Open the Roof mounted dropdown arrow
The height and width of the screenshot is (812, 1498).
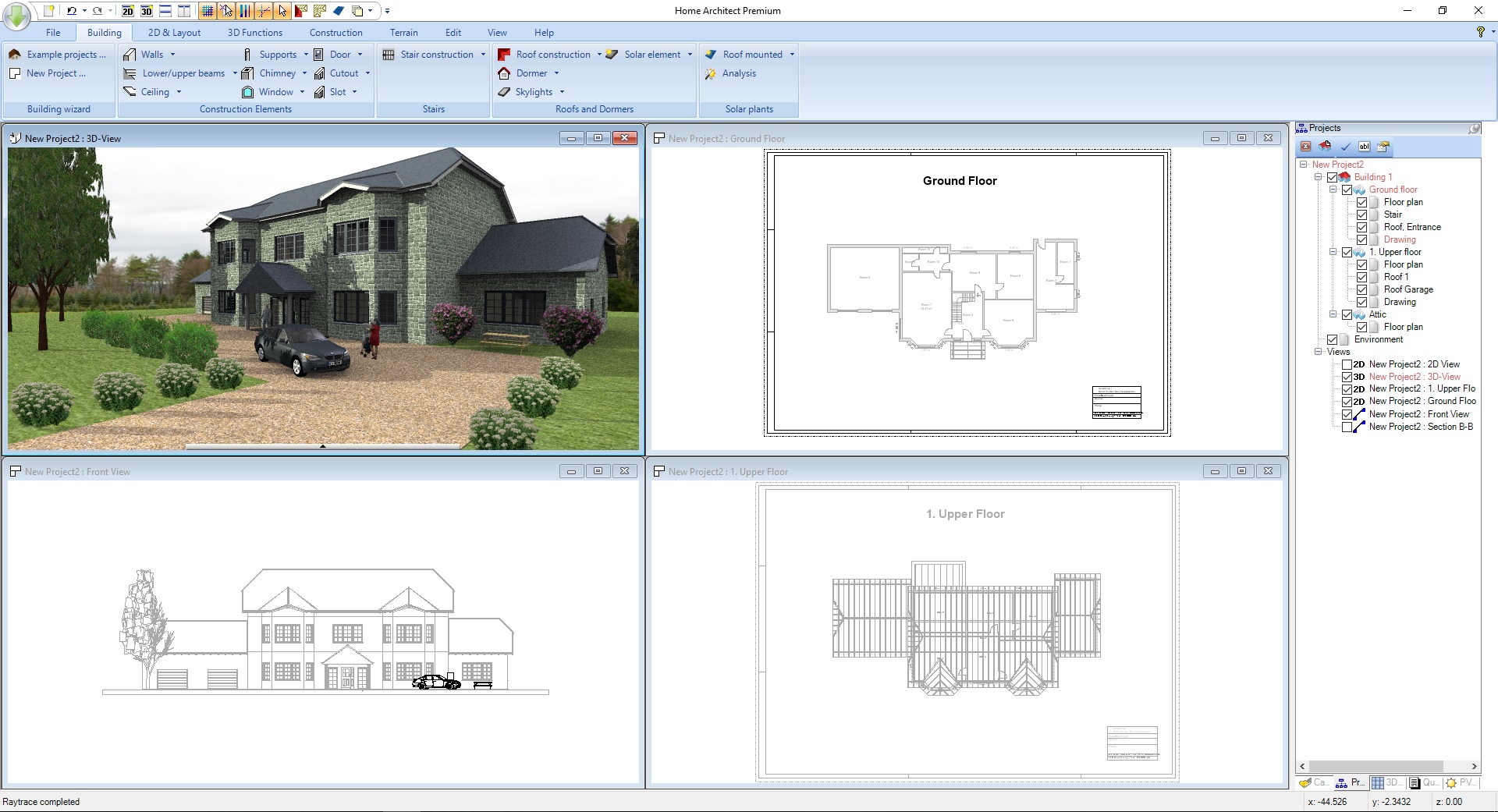[x=790, y=54]
